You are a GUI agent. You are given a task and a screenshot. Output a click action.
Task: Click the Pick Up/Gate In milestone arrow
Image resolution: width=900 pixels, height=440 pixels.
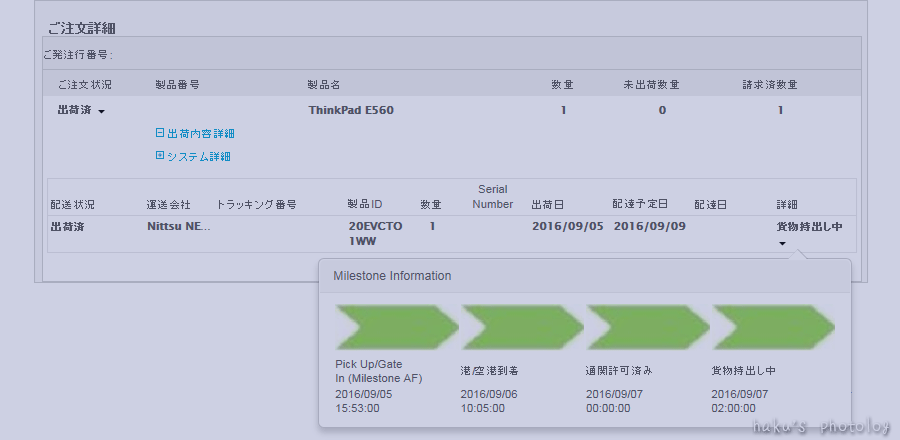pyautogui.click(x=396, y=326)
